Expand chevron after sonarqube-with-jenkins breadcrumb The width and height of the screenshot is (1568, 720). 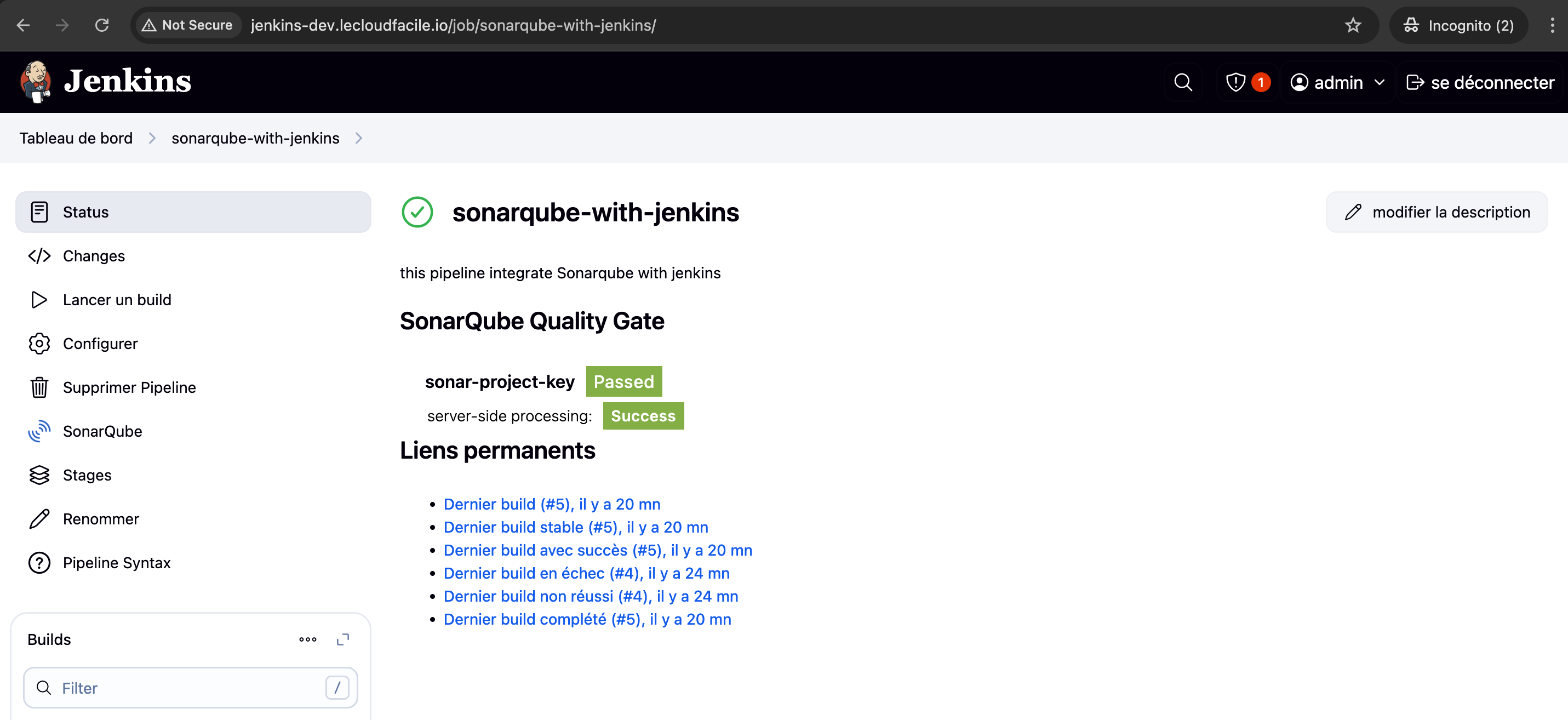pos(358,138)
